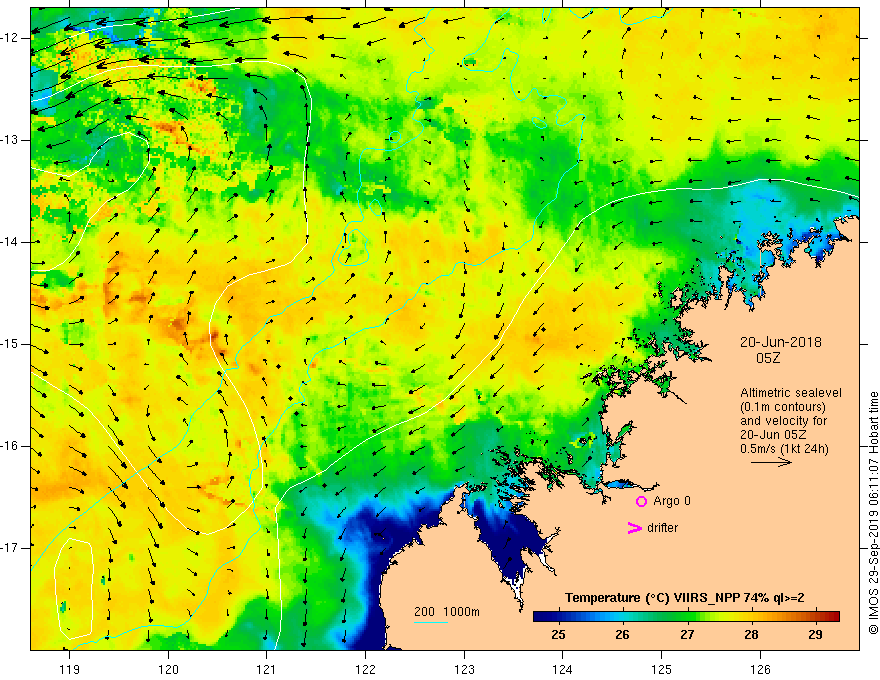Click the color bar value 27
880x680 pixels.
tap(687, 635)
